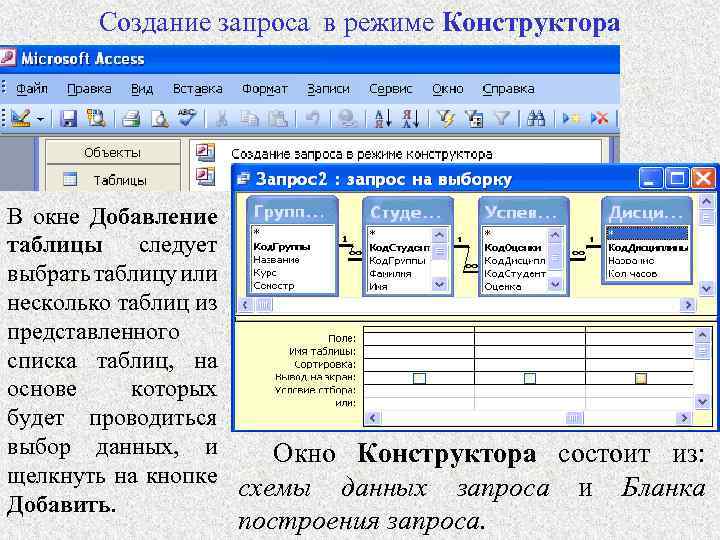
Task: Open the Формат menu
Action: [264, 88]
